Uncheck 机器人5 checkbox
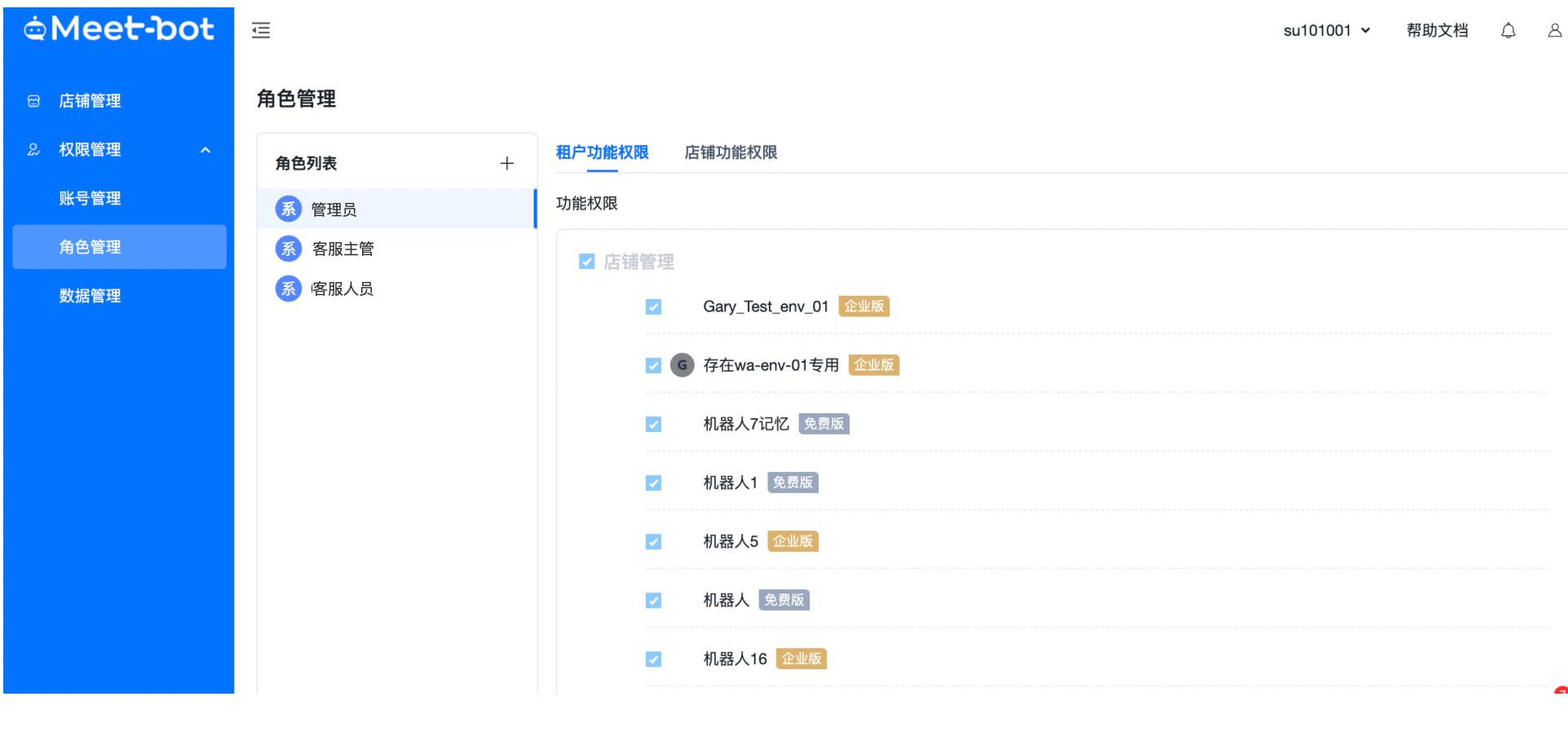Screen dimensions: 1568x736 pos(654,542)
